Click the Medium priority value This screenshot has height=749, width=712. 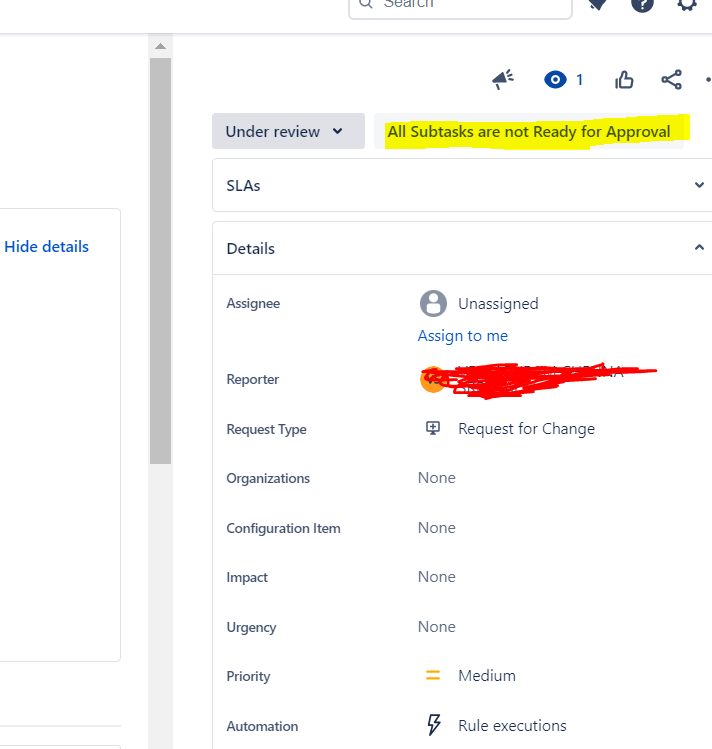point(487,676)
